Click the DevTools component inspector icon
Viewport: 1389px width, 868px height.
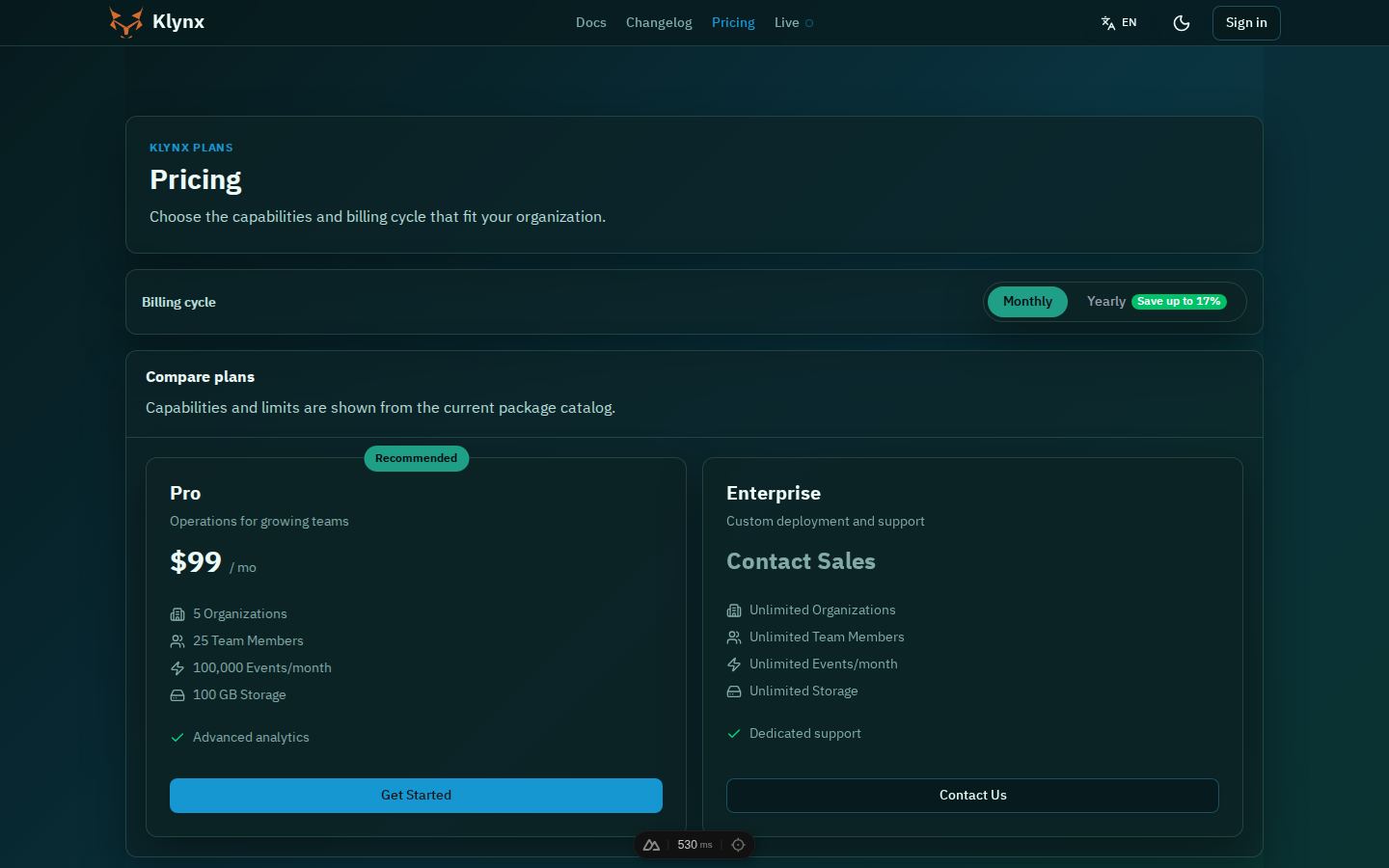tap(738, 845)
